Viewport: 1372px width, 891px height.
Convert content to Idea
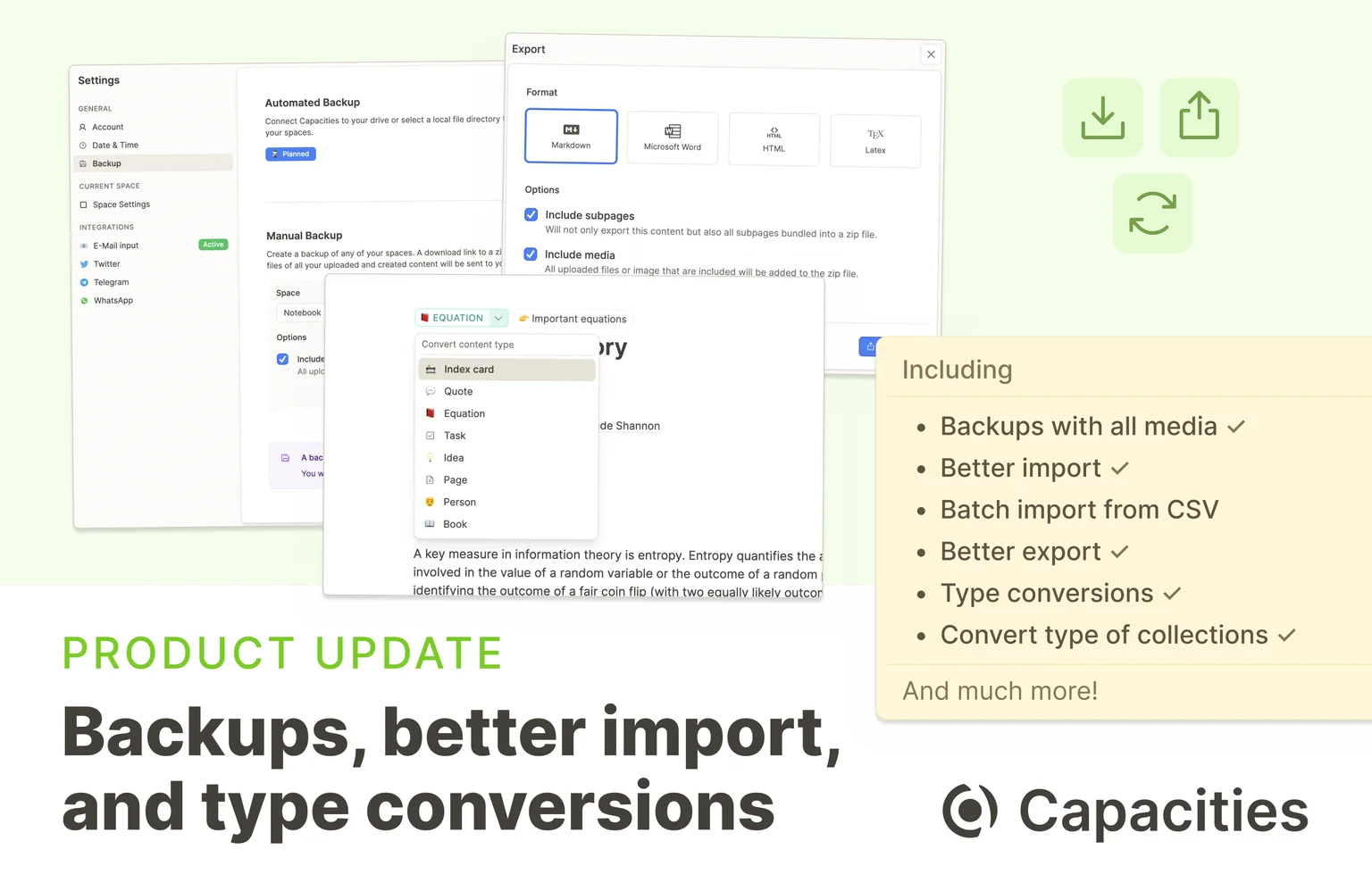click(506, 458)
